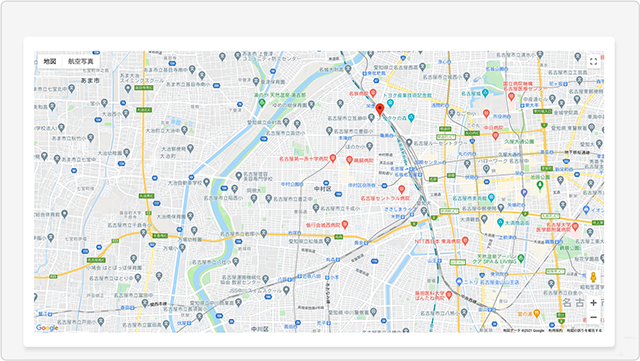640x361 pixels.
Task: Select 名古屋セントラル病院 hospital pin
Action: point(402,189)
